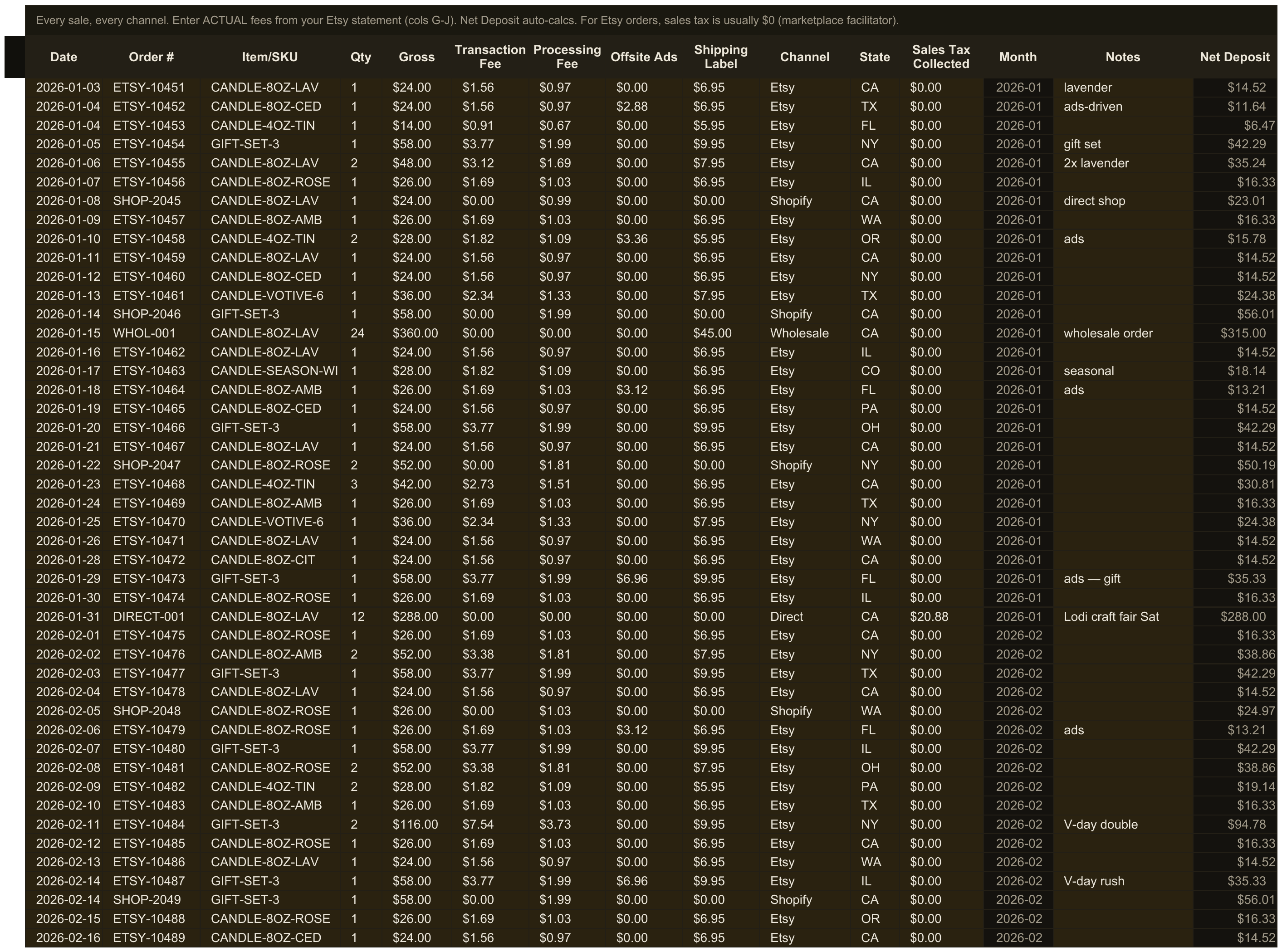This screenshot has width=1282, height=952.
Task: Select date cell 2026-01-05
Action: click(x=64, y=144)
